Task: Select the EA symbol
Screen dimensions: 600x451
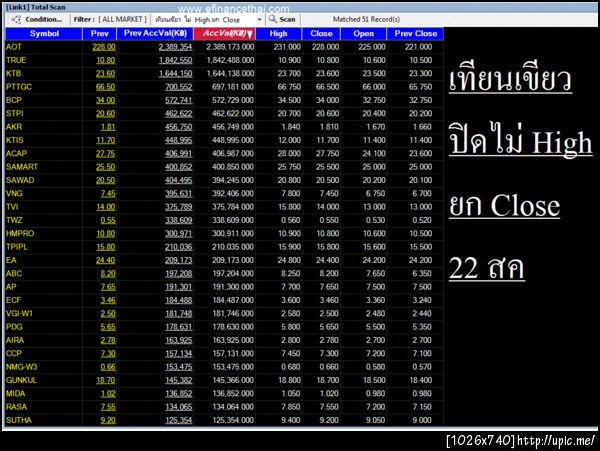Action: click(x=11, y=260)
